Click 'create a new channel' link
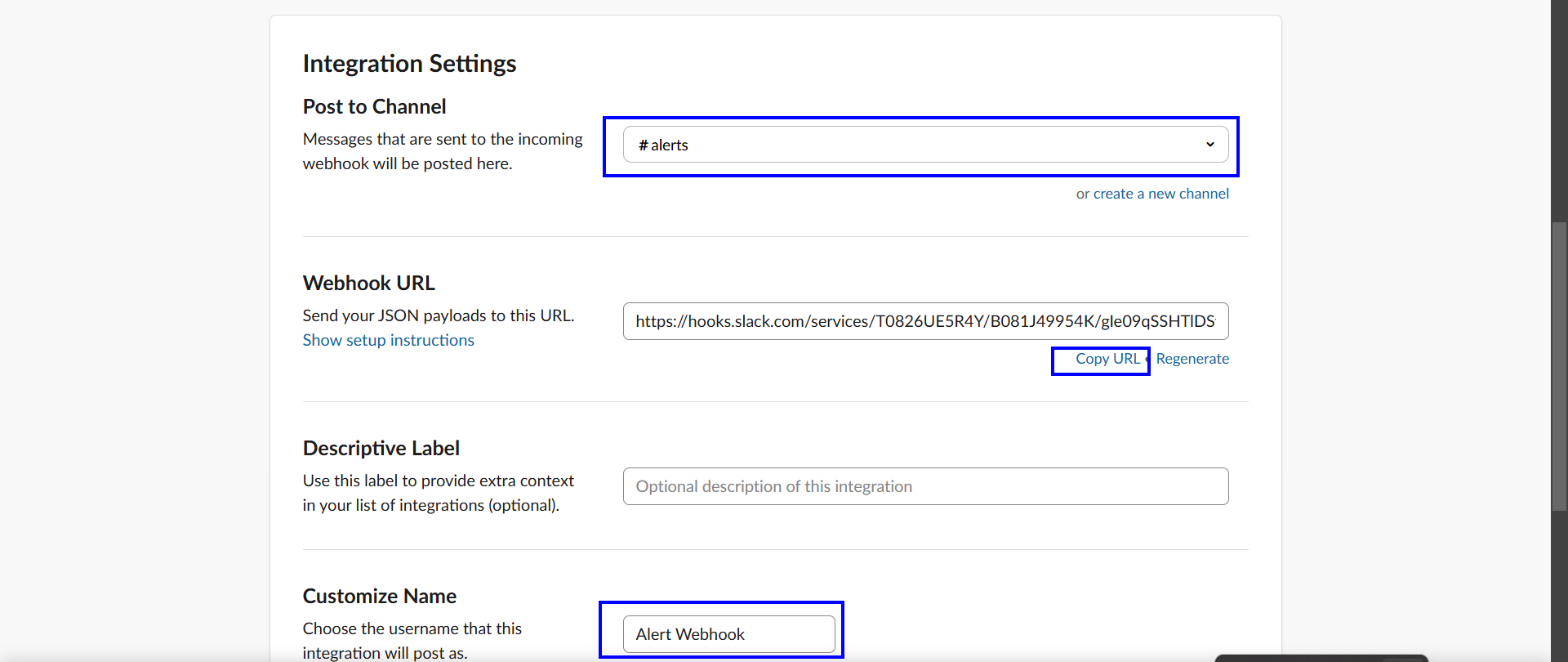This screenshot has width=1568, height=662. (1160, 194)
